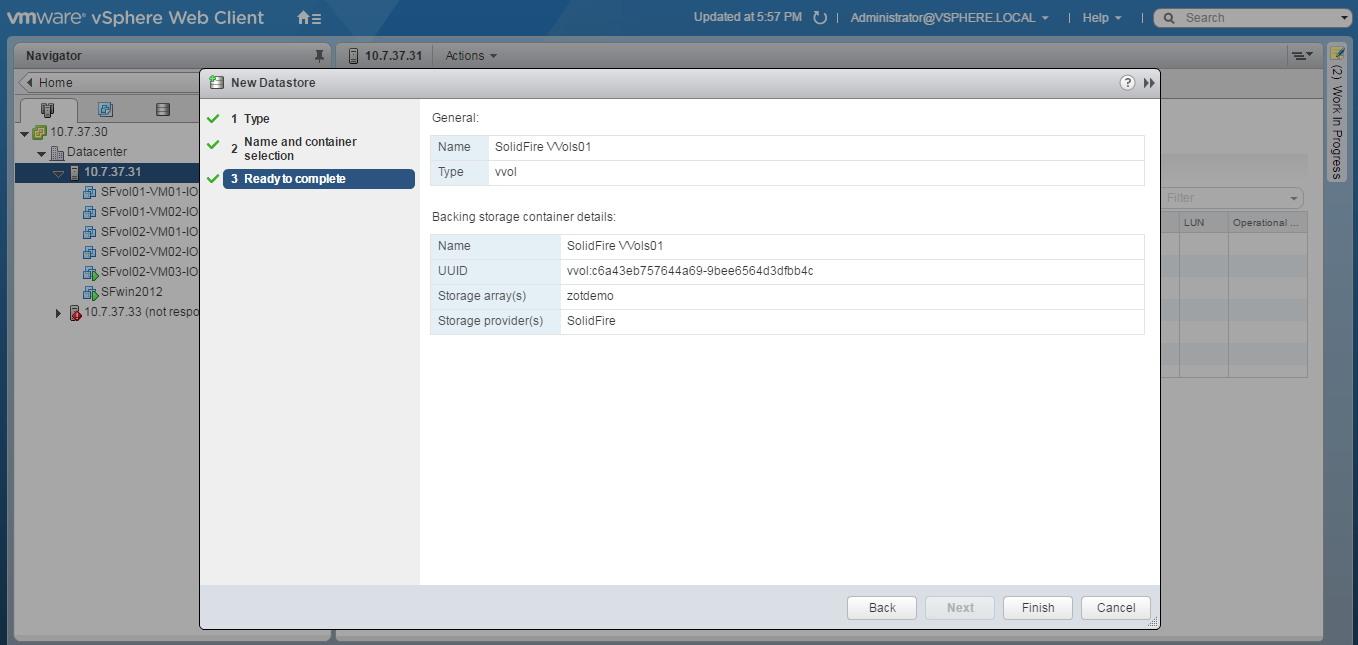
Task: Select the SFwin2012 virtual machine
Action: tap(131, 292)
